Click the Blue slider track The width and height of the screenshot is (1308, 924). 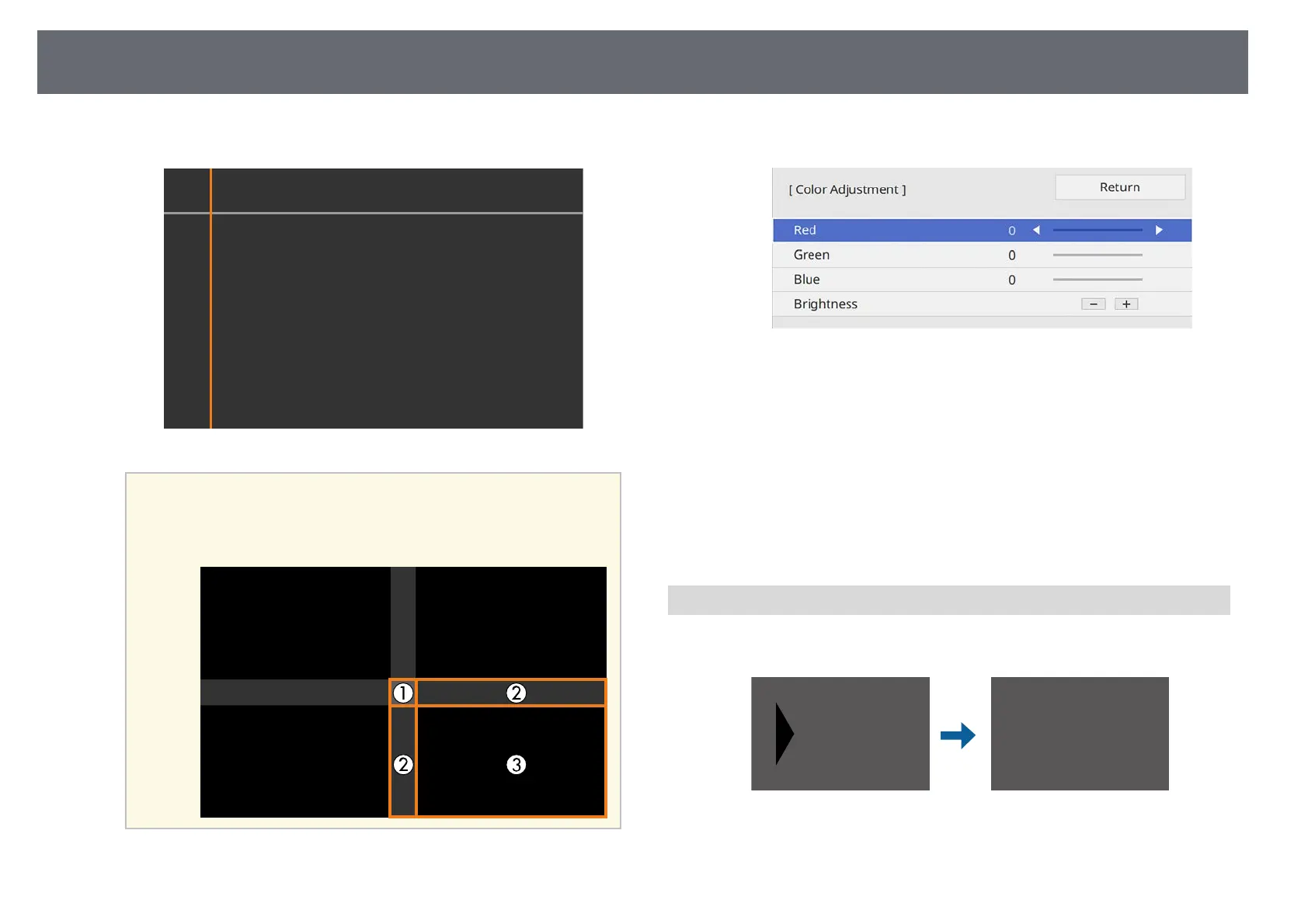click(x=1097, y=280)
